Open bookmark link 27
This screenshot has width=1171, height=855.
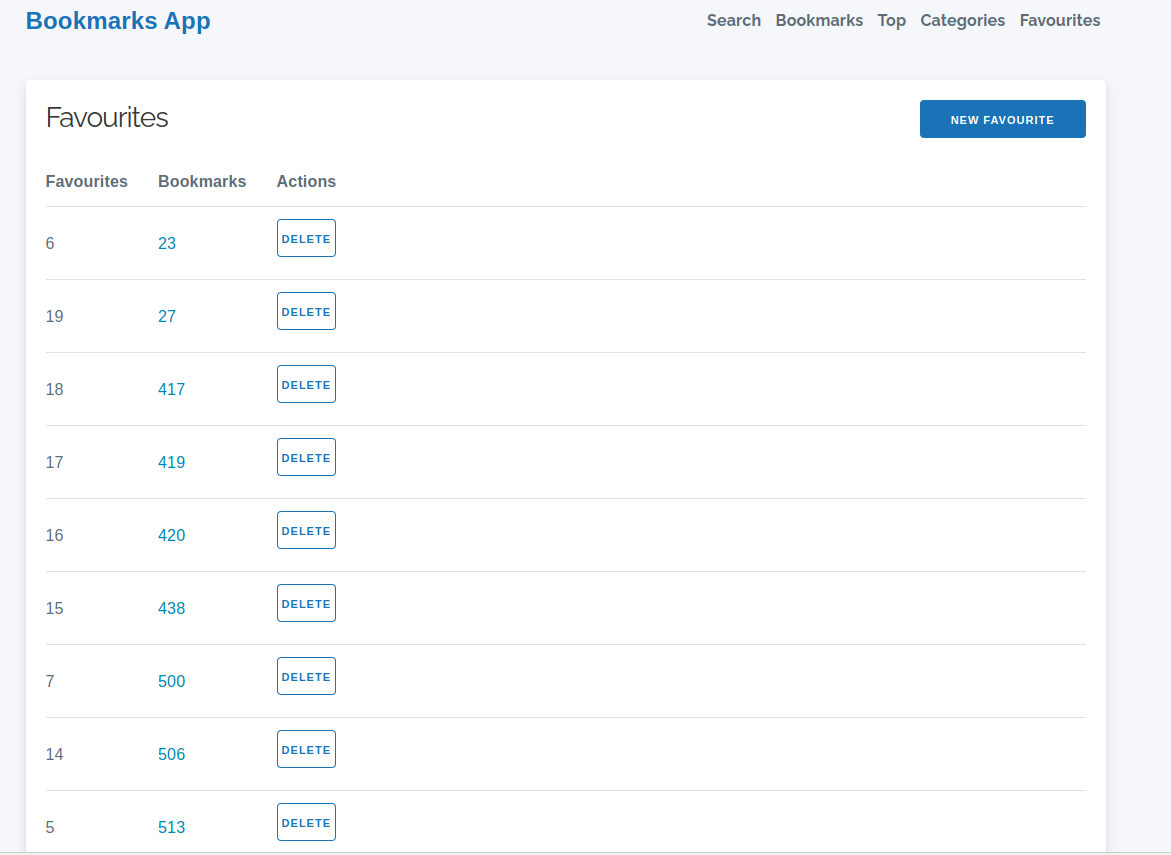(x=167, y=317)
